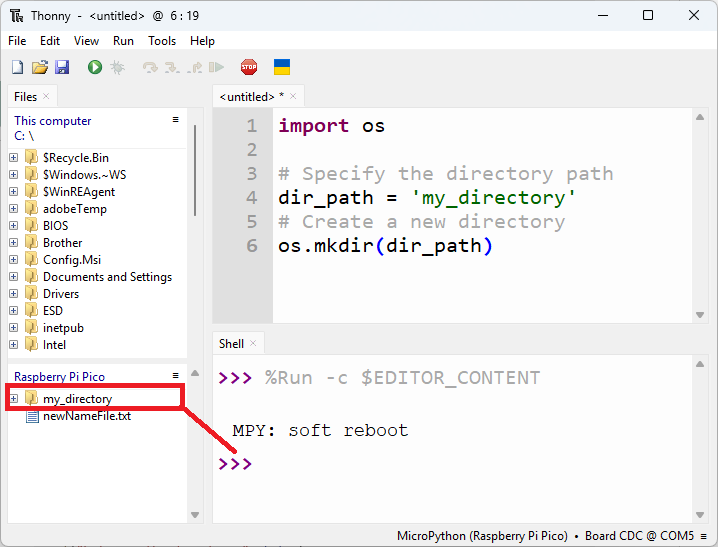Select newNameFile.txt in the Pico files
The width and height of the screenshot is (718, 547).
coord(86,416)
